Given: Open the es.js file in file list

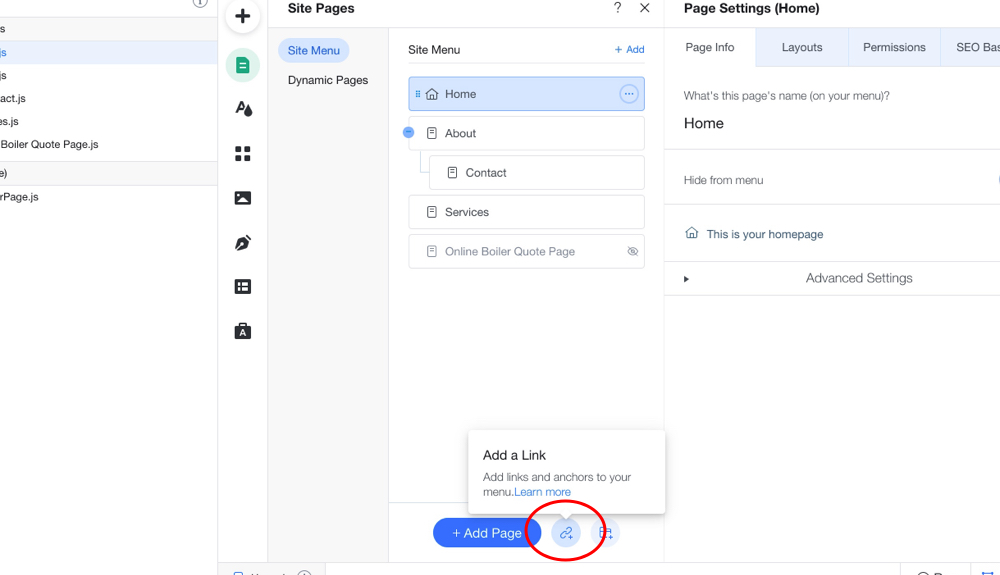Looking at the screenshot, I should coord(9,121).
